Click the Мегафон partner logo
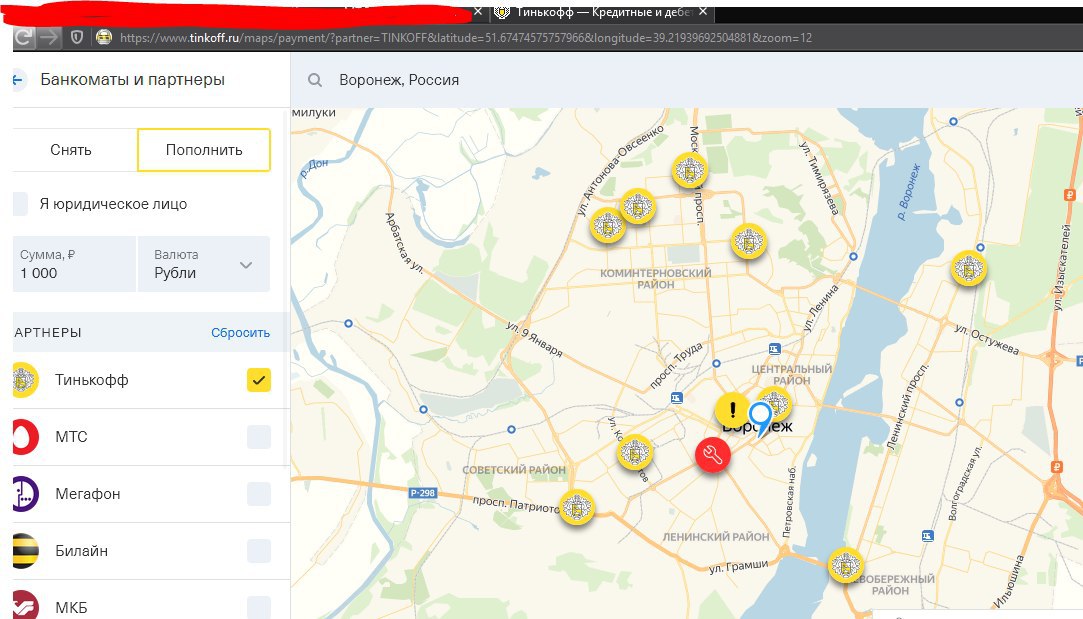 pyautogui.click(x=25, y=494)
